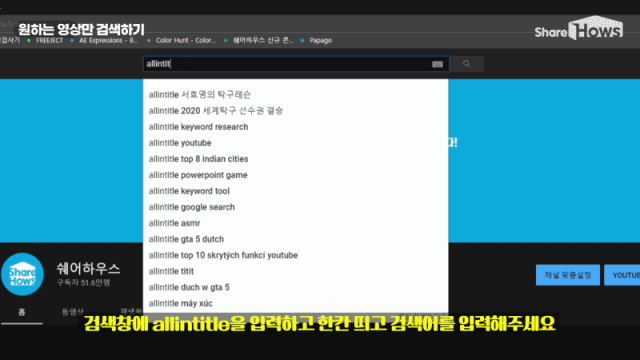Open the FREEJECT bookmark
640x360 pixels.
pos(45,40)
